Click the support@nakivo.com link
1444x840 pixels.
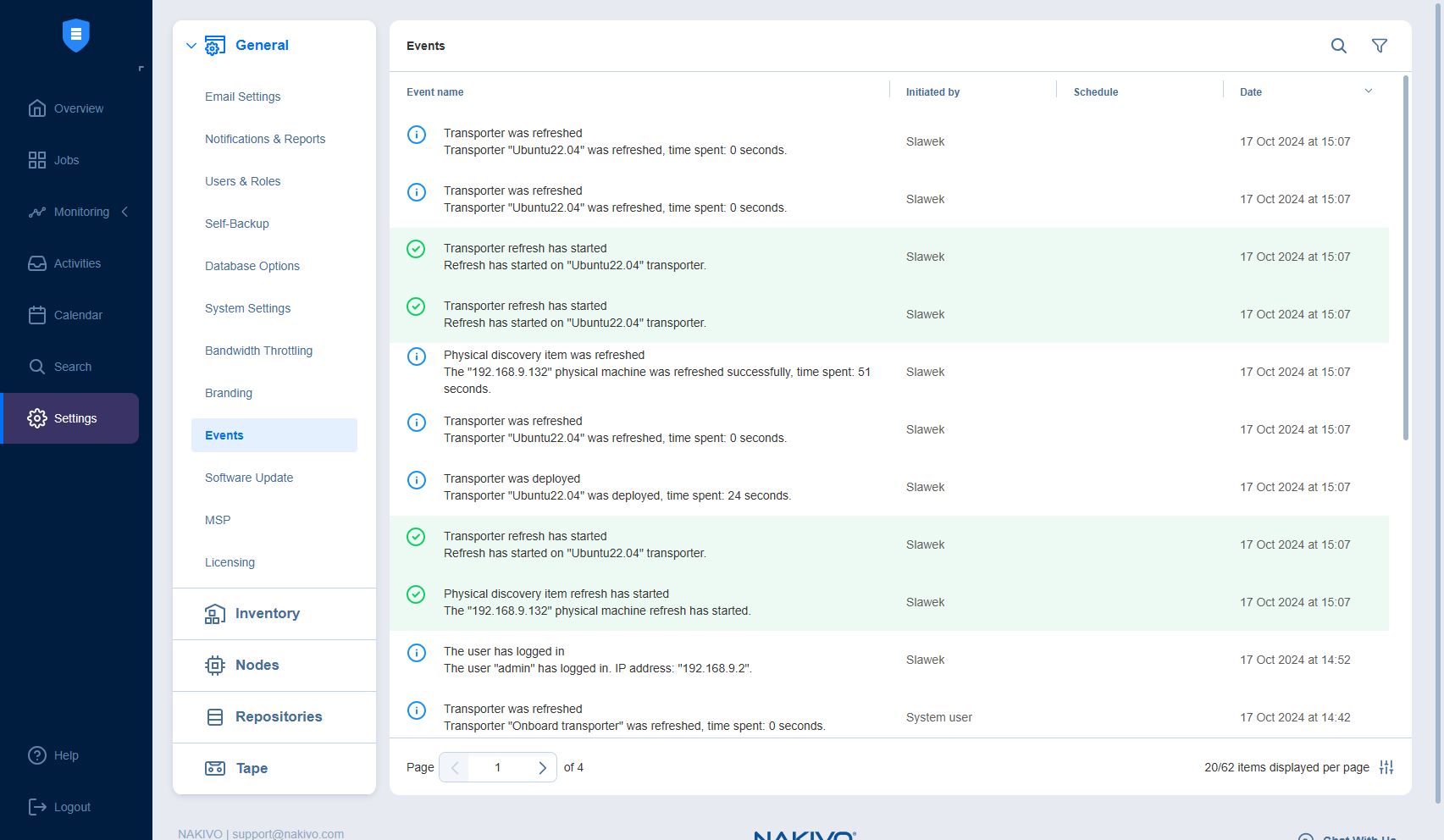(288, 833)
